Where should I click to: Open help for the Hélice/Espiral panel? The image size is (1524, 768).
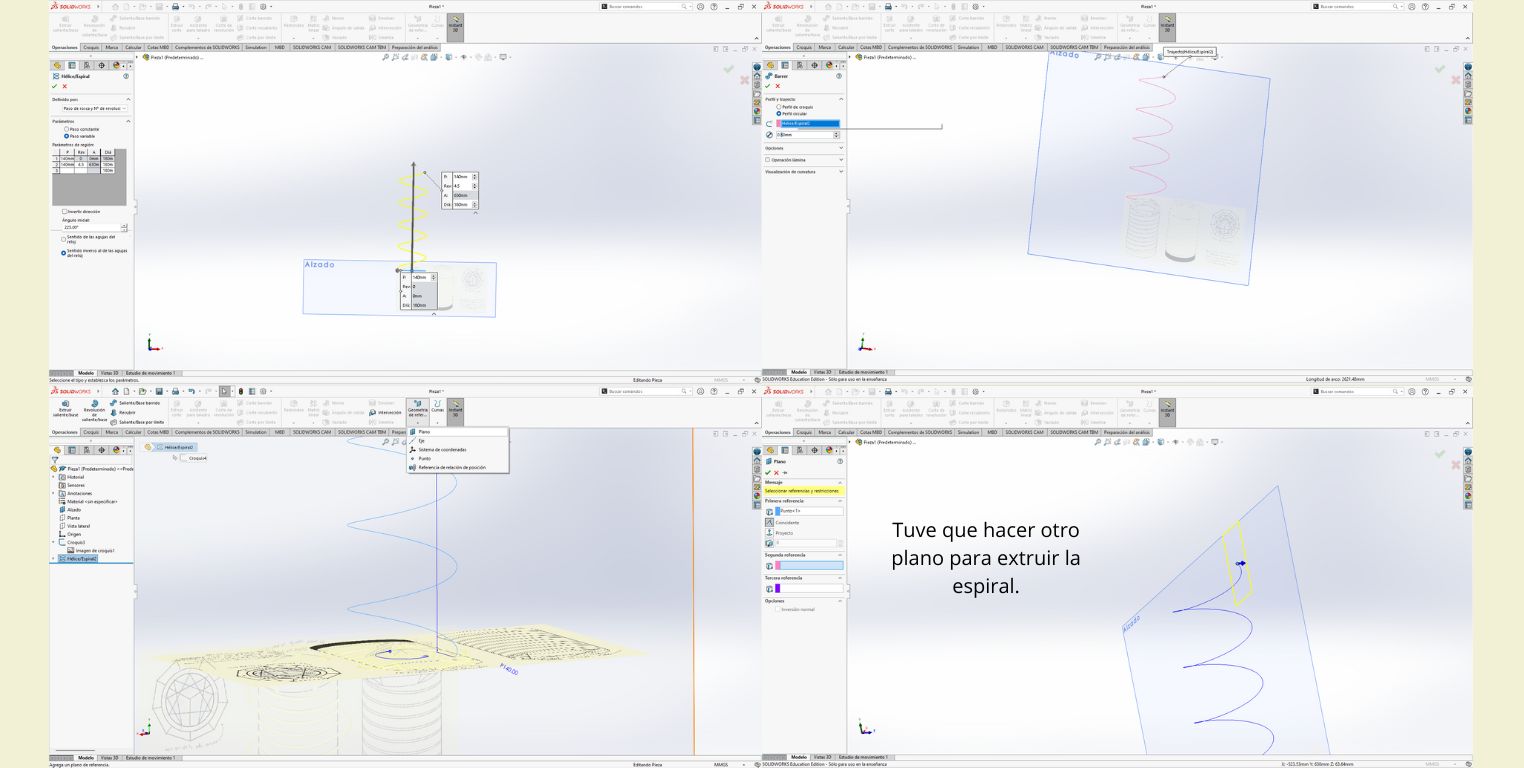[x=126, y=76]
